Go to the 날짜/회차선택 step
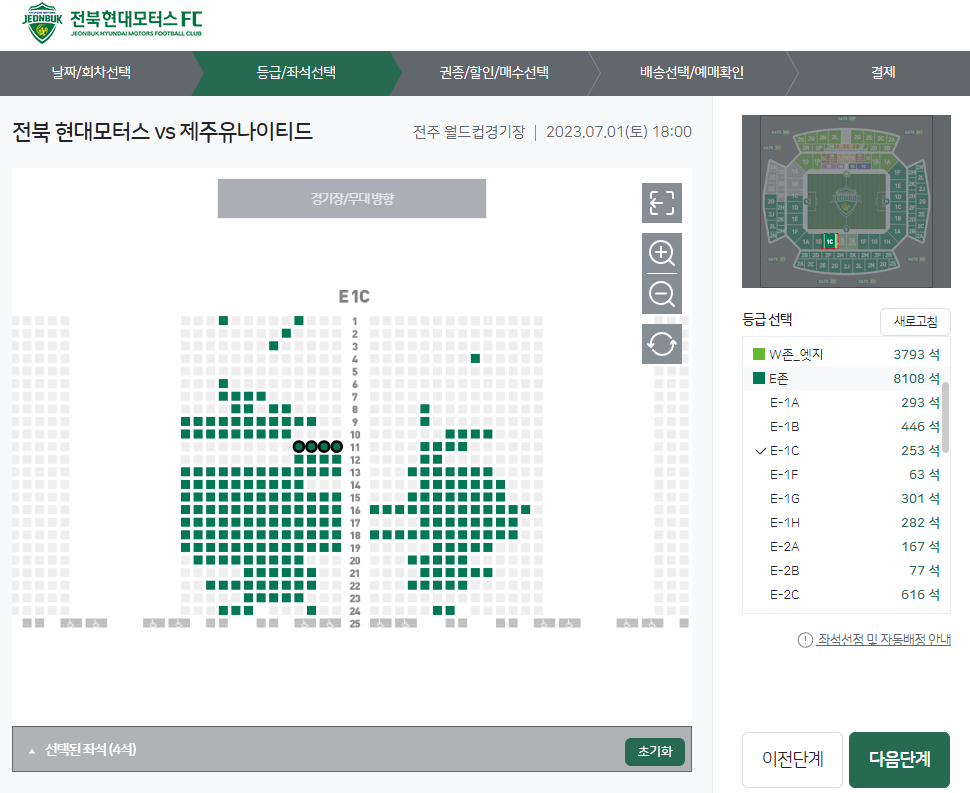Image resolution: width=970 pixels, height=793 pixels. pos(92,72)
